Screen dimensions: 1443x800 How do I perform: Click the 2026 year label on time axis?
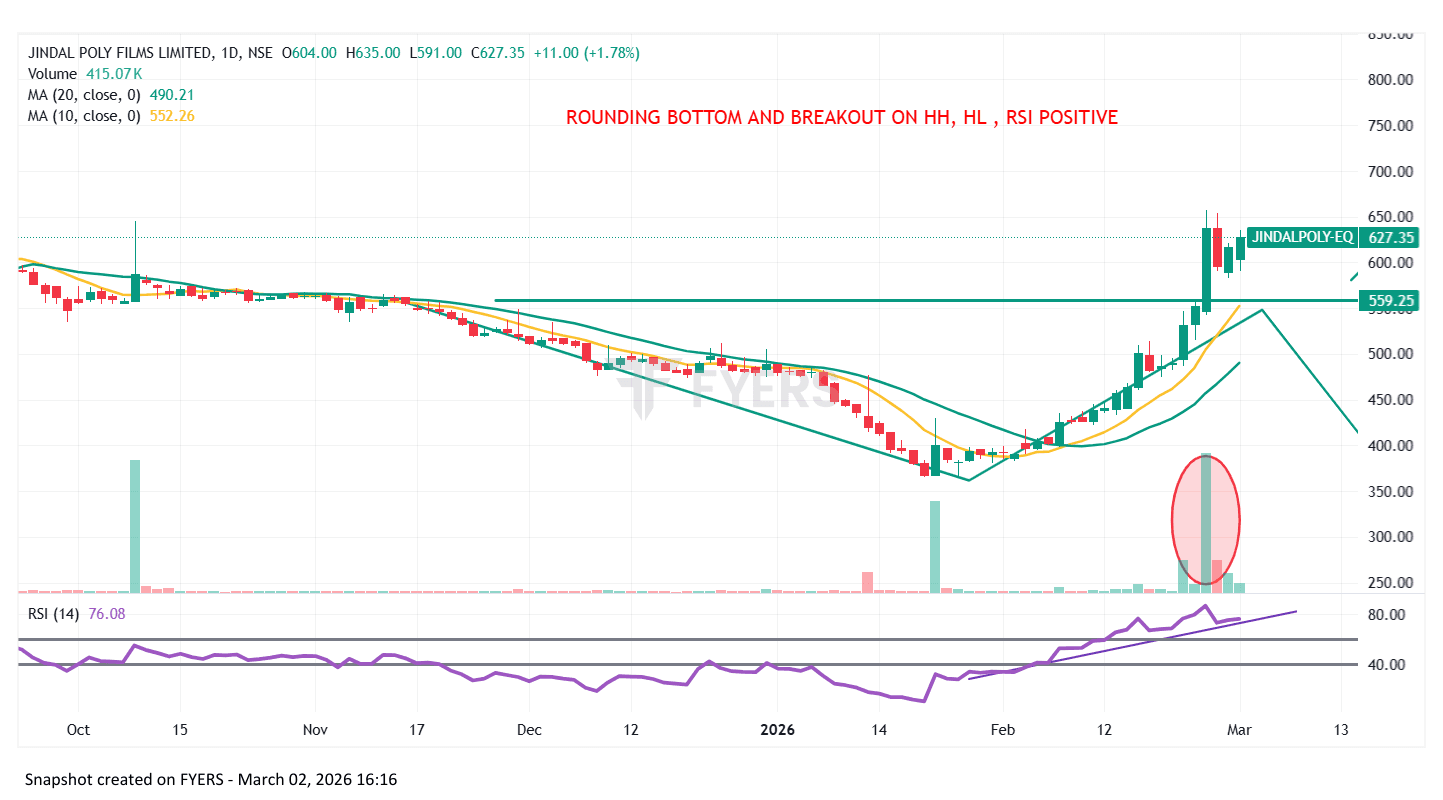click(x=777, y=730)
